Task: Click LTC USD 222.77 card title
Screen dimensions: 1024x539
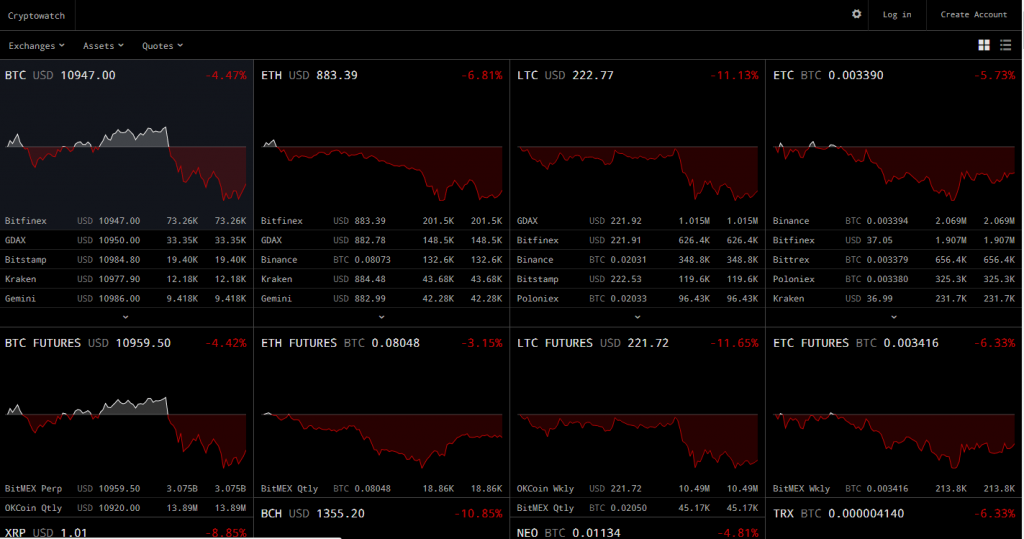Action: (566, 75)
